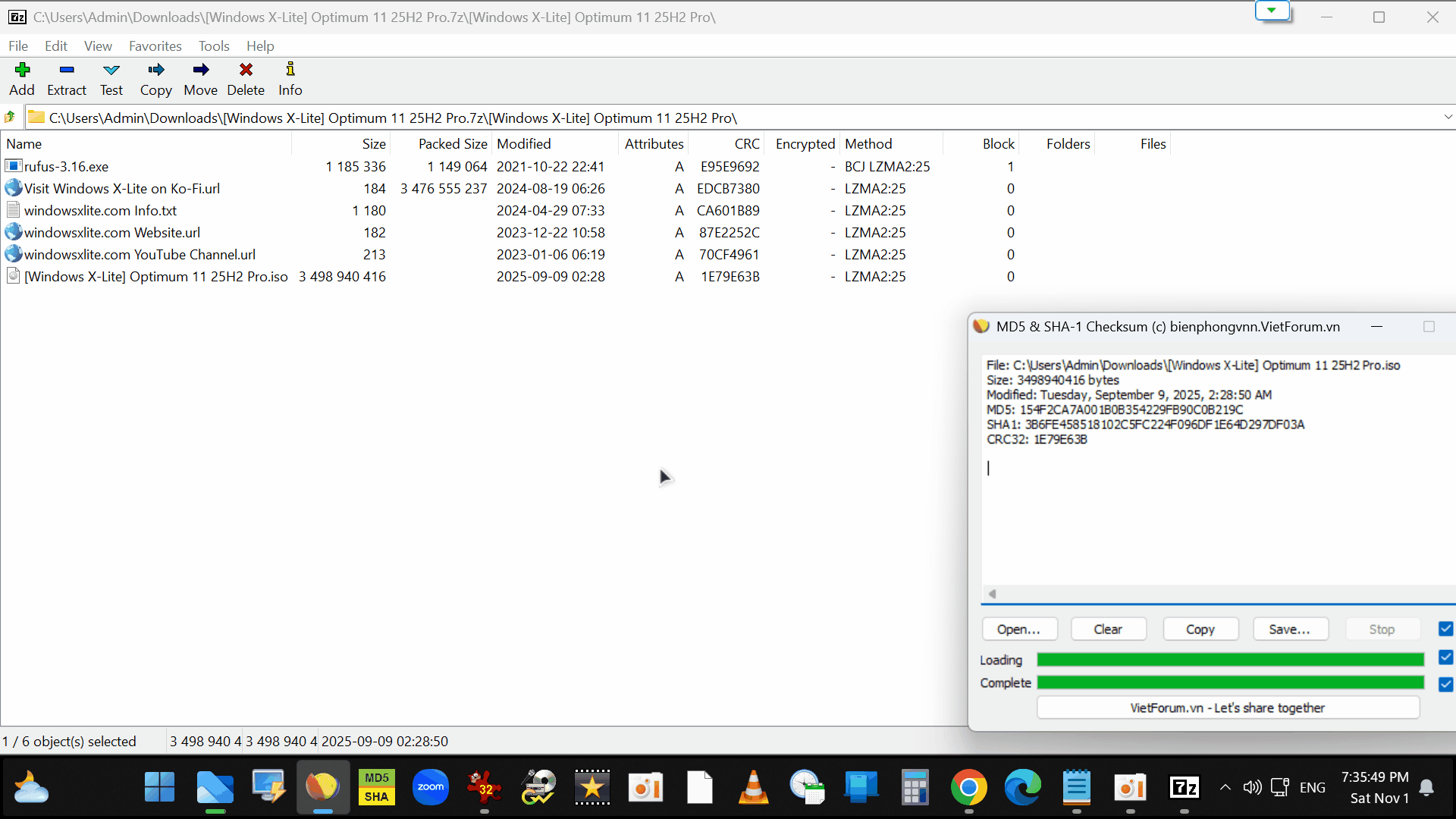Open the Favorites menu

pos(155,45)
